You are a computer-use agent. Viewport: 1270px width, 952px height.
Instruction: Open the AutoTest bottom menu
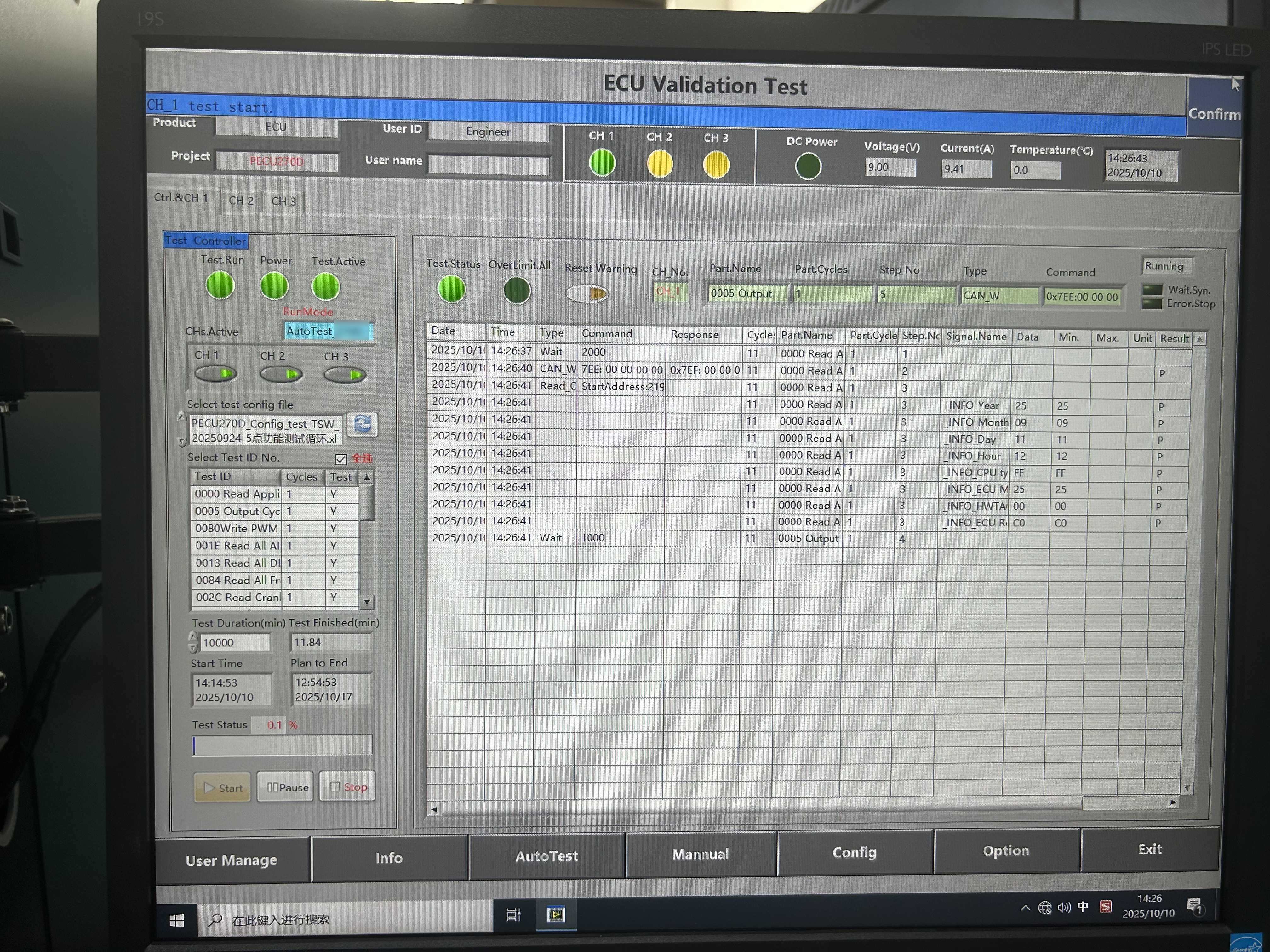click(546, 856)
